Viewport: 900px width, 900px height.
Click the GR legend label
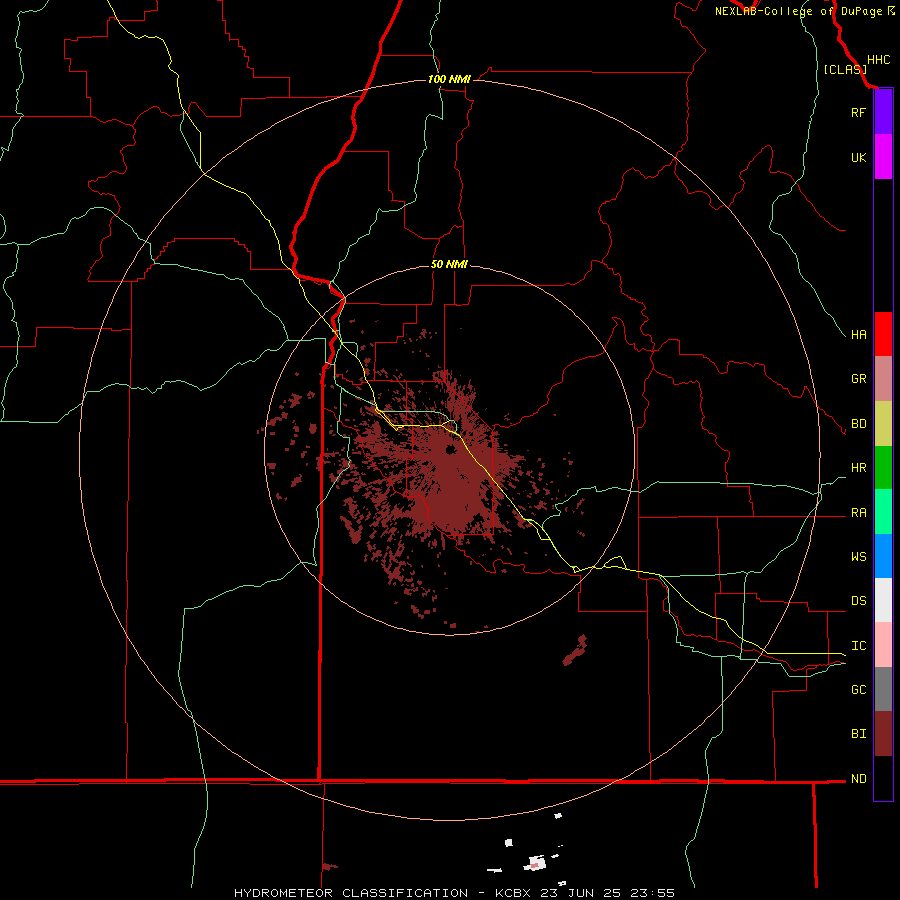[x=859, y=379]
